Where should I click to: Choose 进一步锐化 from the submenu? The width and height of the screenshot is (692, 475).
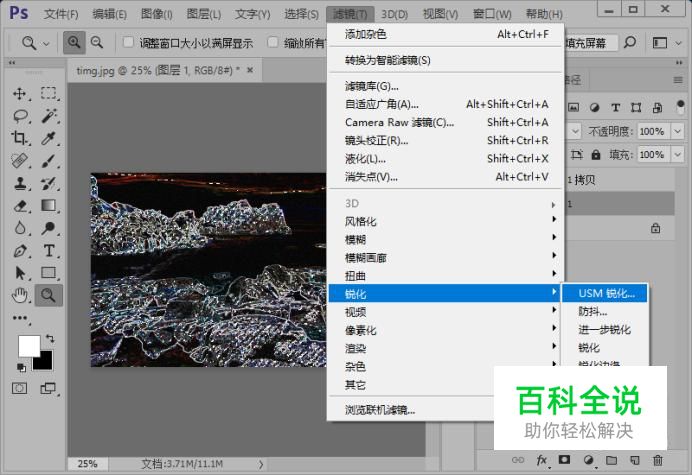[604, 330]
